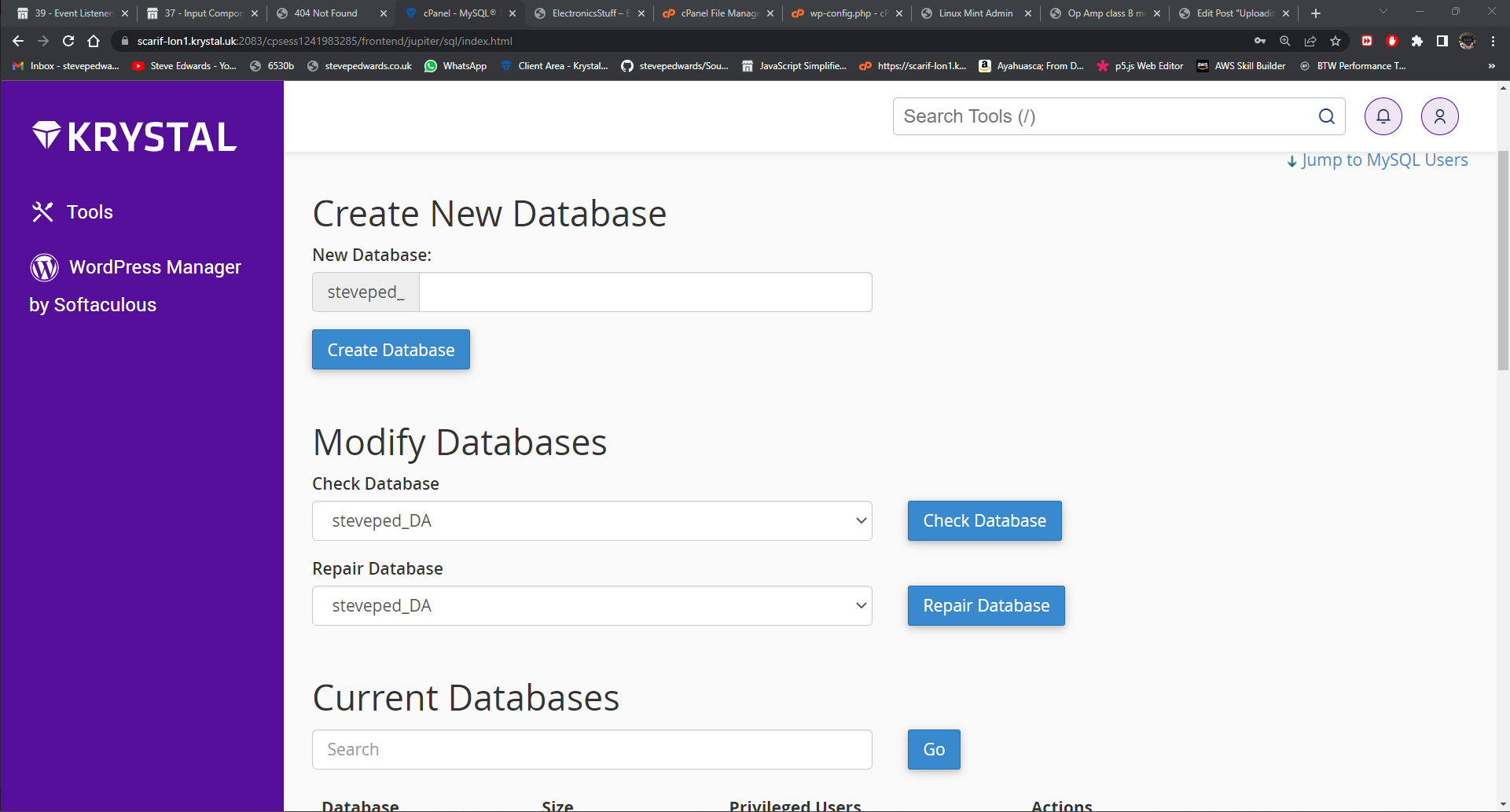Screen dimensions: 1510x812
Task: Bookmark this page with the star icon
Action: pyautogui.click(x=1335, y=41)
